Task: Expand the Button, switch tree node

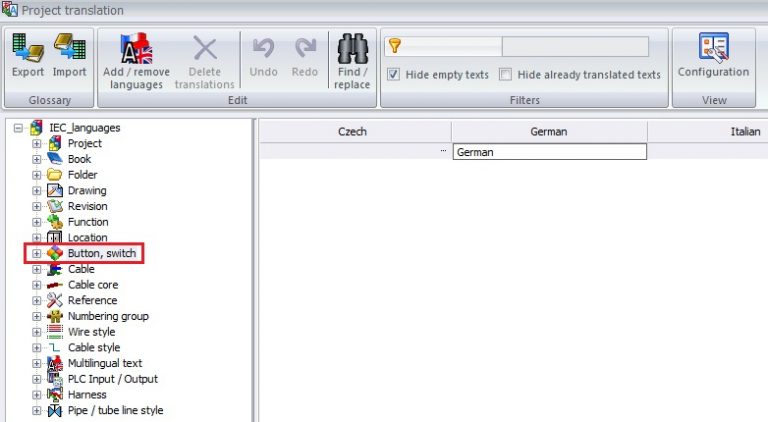Action: [37, 254]
